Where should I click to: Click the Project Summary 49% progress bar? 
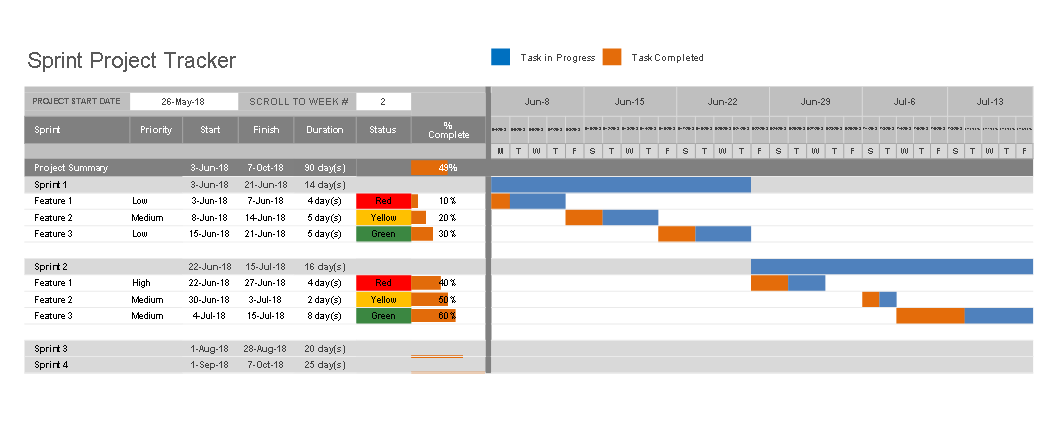[x=430, y=167]
